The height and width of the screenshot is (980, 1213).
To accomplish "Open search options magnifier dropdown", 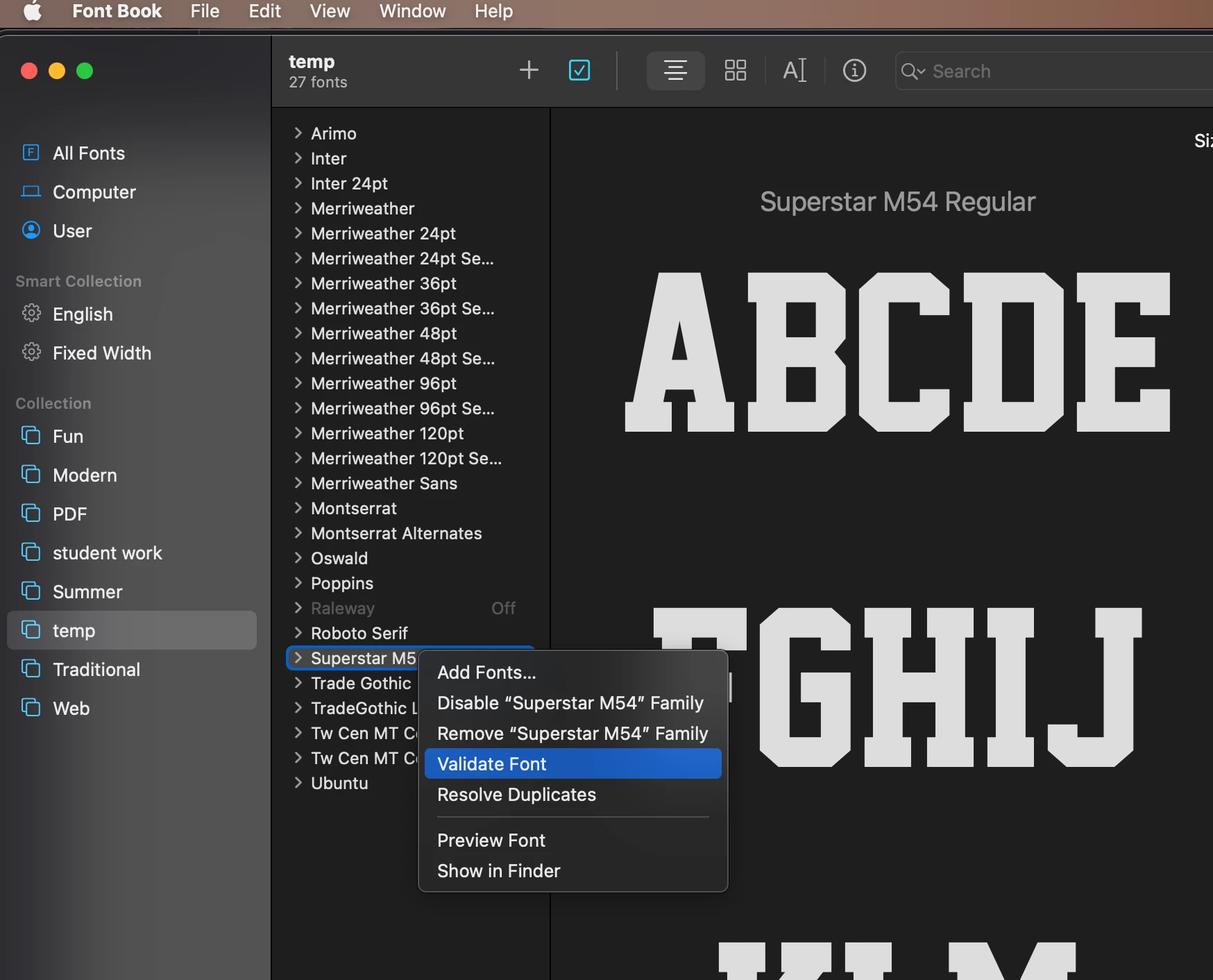I will [913, 71].
